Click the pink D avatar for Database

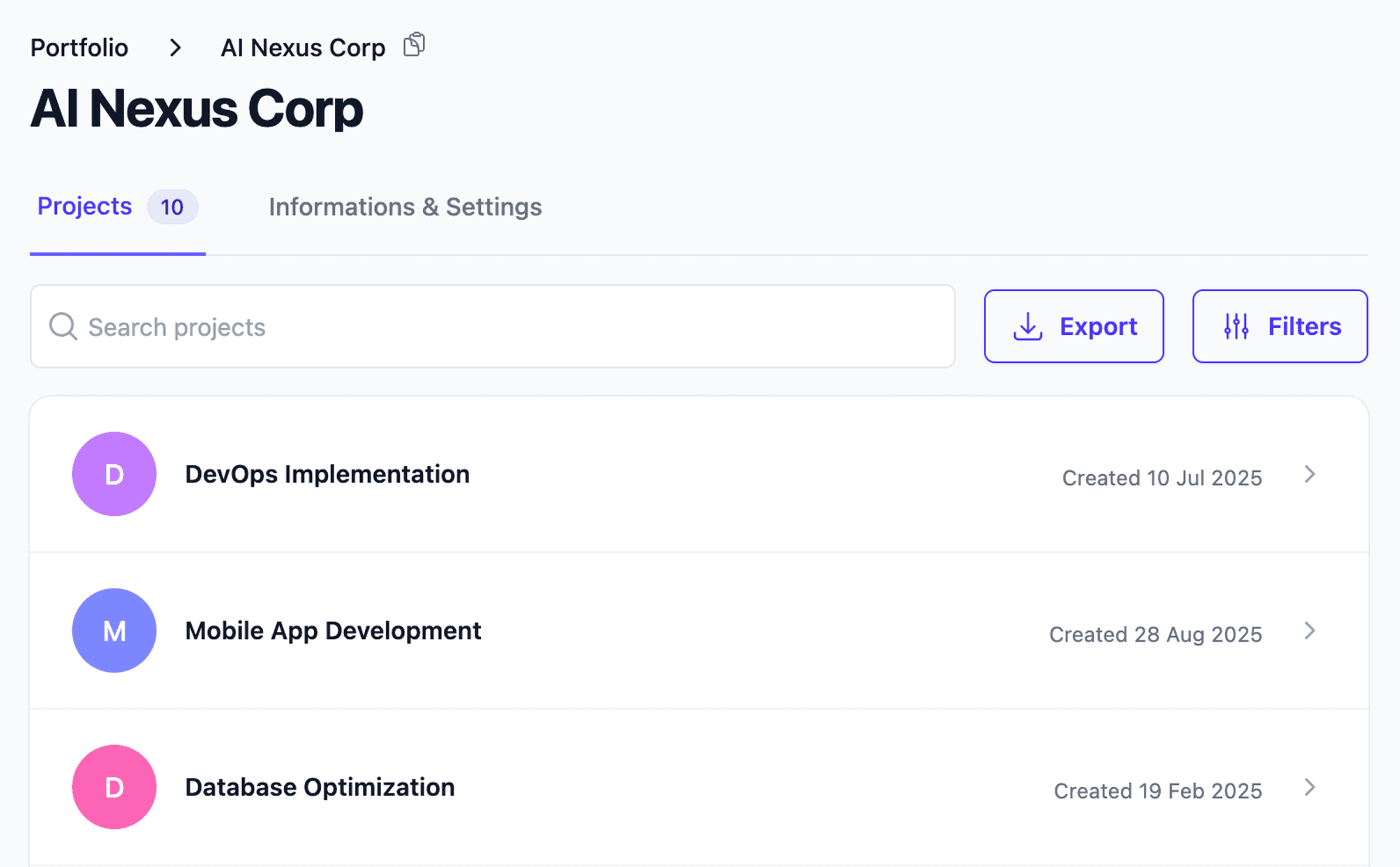(x=114, y=787)
